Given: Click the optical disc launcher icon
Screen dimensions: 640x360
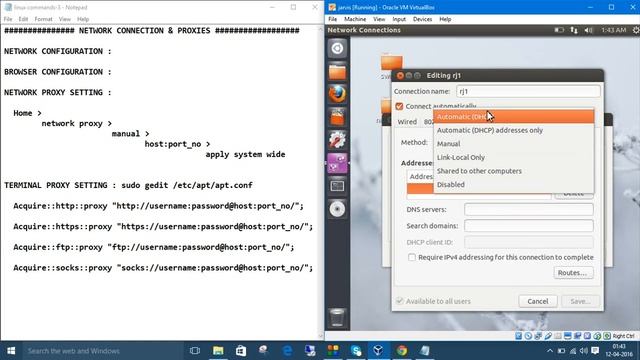Looking at the screenshot, I should [337, 209].
